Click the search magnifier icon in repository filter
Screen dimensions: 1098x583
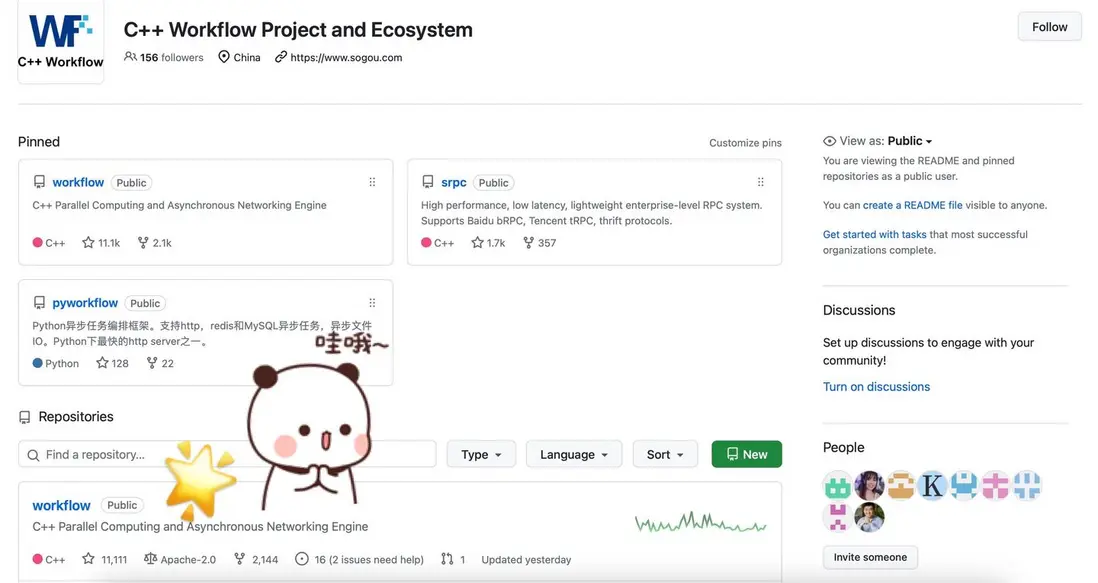(x=33, y=455)
